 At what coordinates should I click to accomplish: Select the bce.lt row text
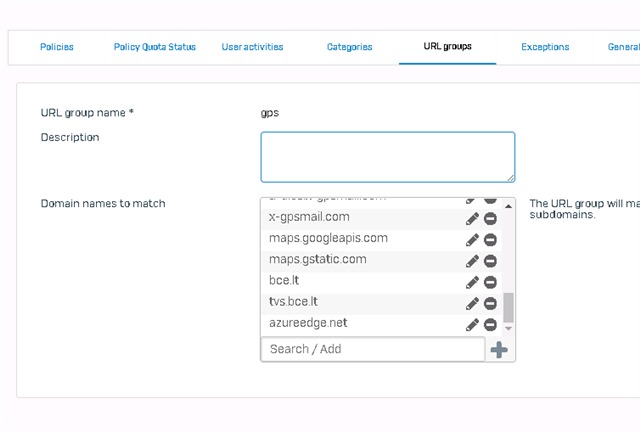tap(284, 281)
